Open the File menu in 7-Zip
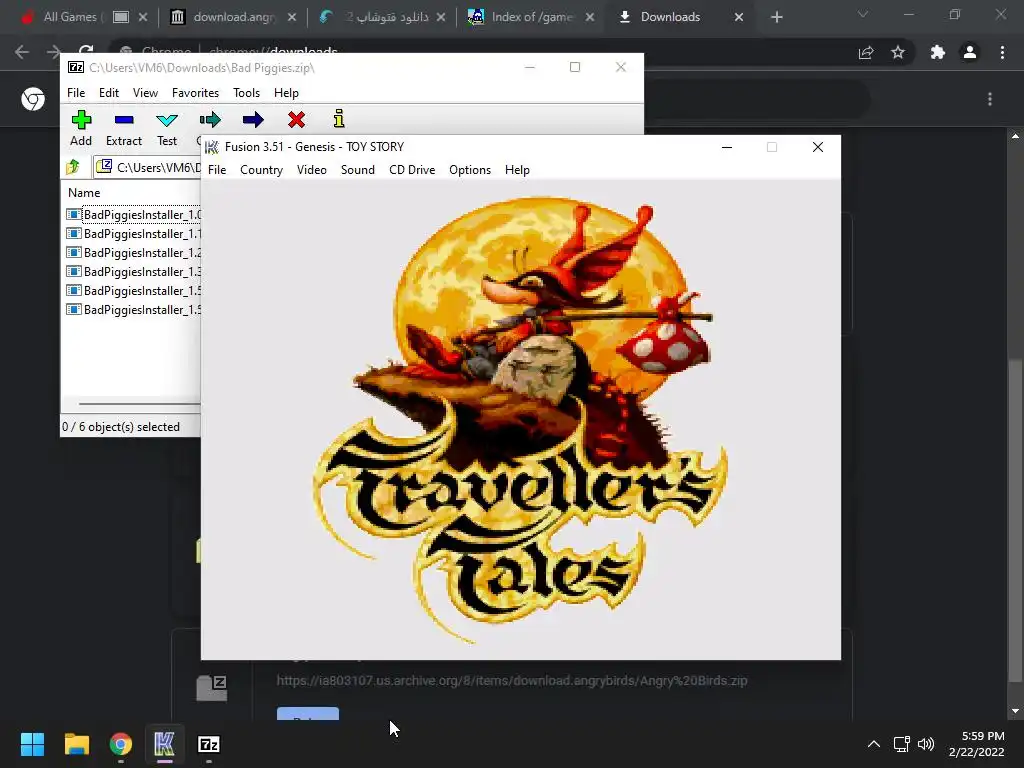 (76, 93)
